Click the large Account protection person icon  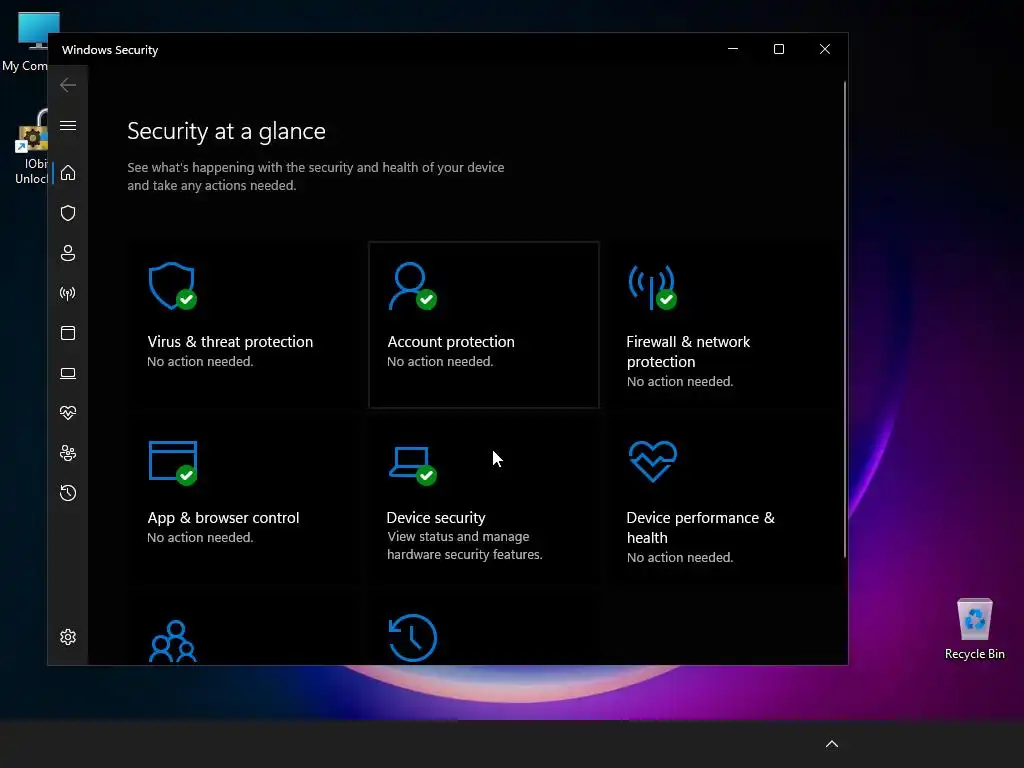click(x=412, y=286)
